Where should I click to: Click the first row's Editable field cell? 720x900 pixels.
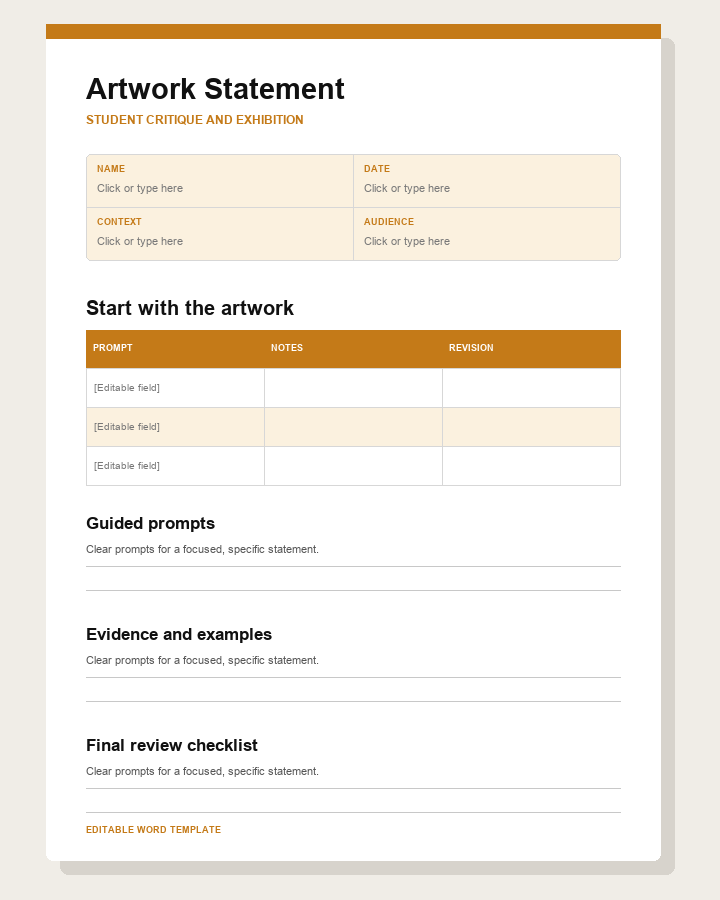(175, 388)
